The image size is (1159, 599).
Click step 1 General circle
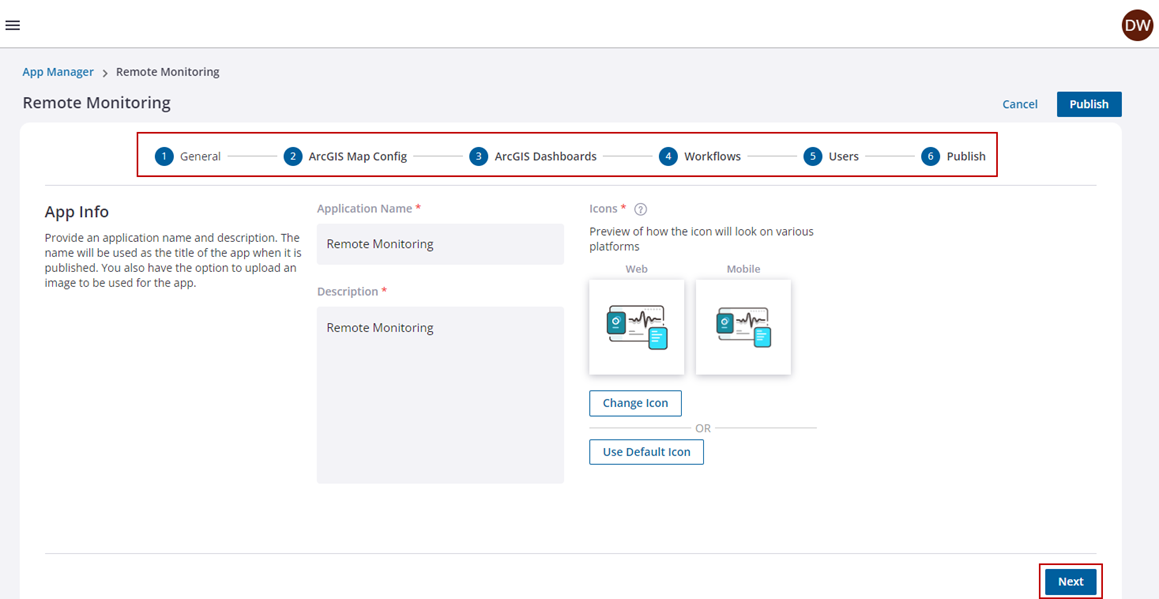(164, 156)
